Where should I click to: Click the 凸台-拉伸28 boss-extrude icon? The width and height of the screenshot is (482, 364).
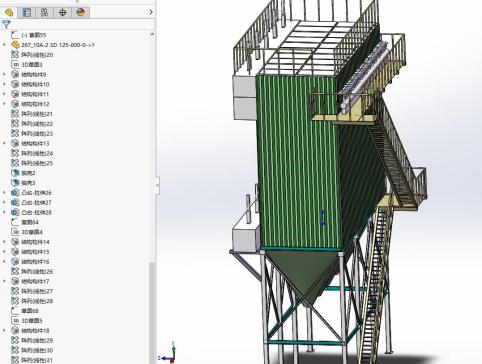point(15,212)
